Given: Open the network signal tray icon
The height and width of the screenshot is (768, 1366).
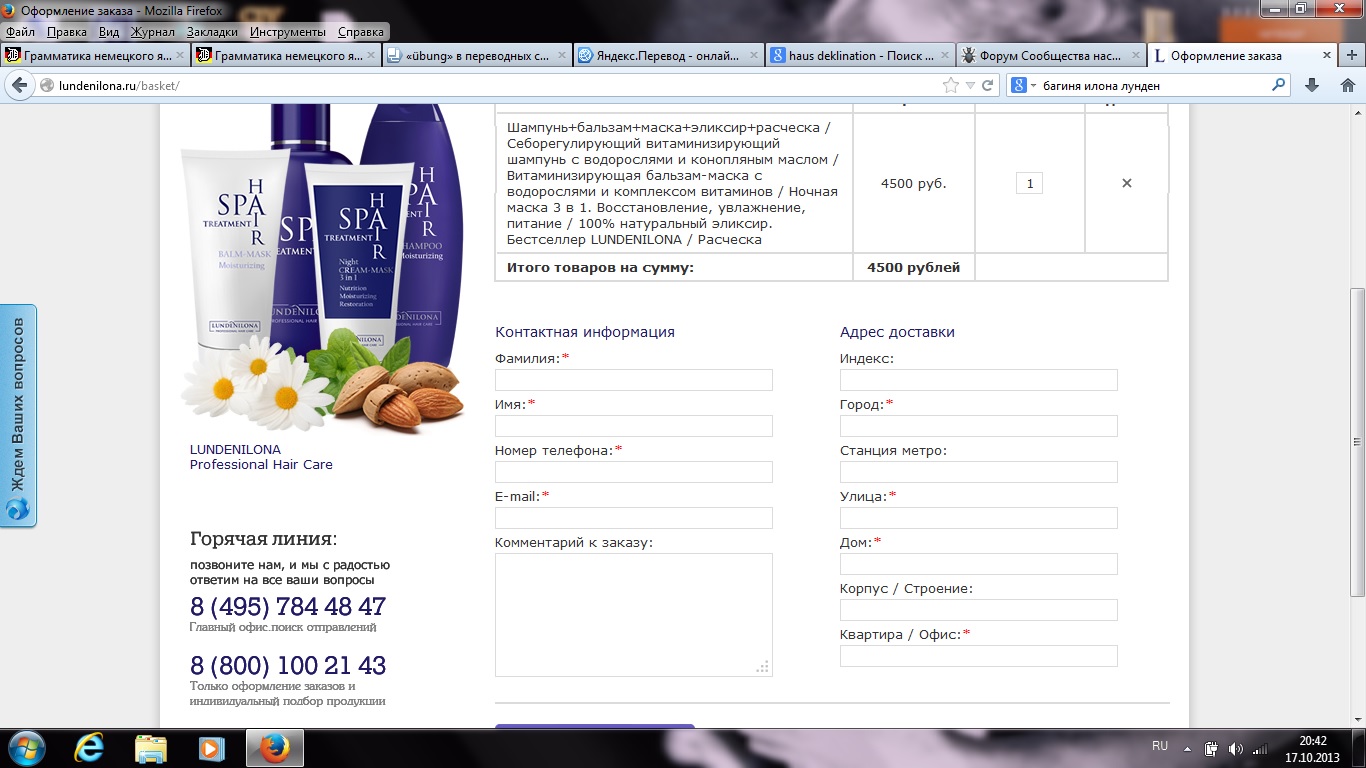Looking at the screenshot, I should (1260, 749).
